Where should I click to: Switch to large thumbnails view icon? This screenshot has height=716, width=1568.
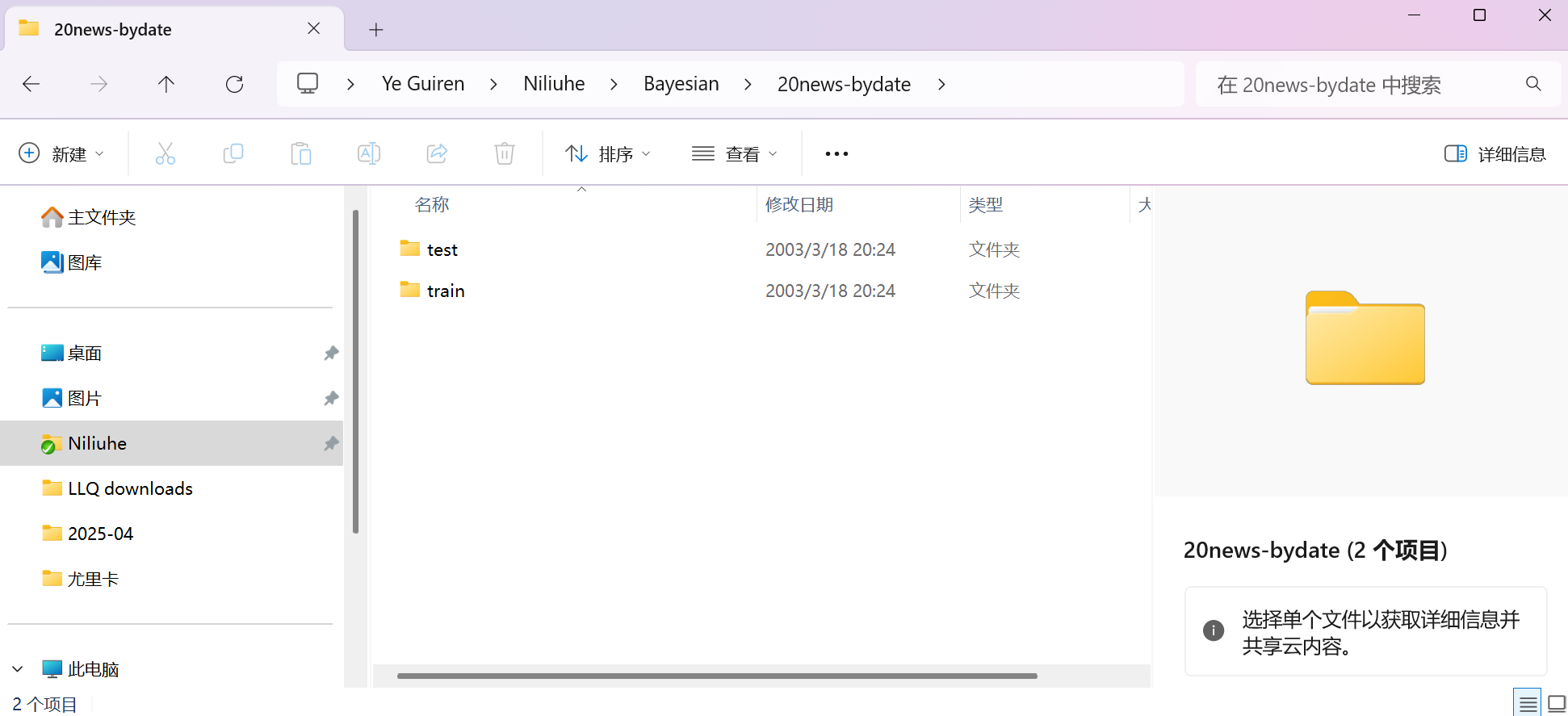pyautogui.click(x=1556, y=704)
